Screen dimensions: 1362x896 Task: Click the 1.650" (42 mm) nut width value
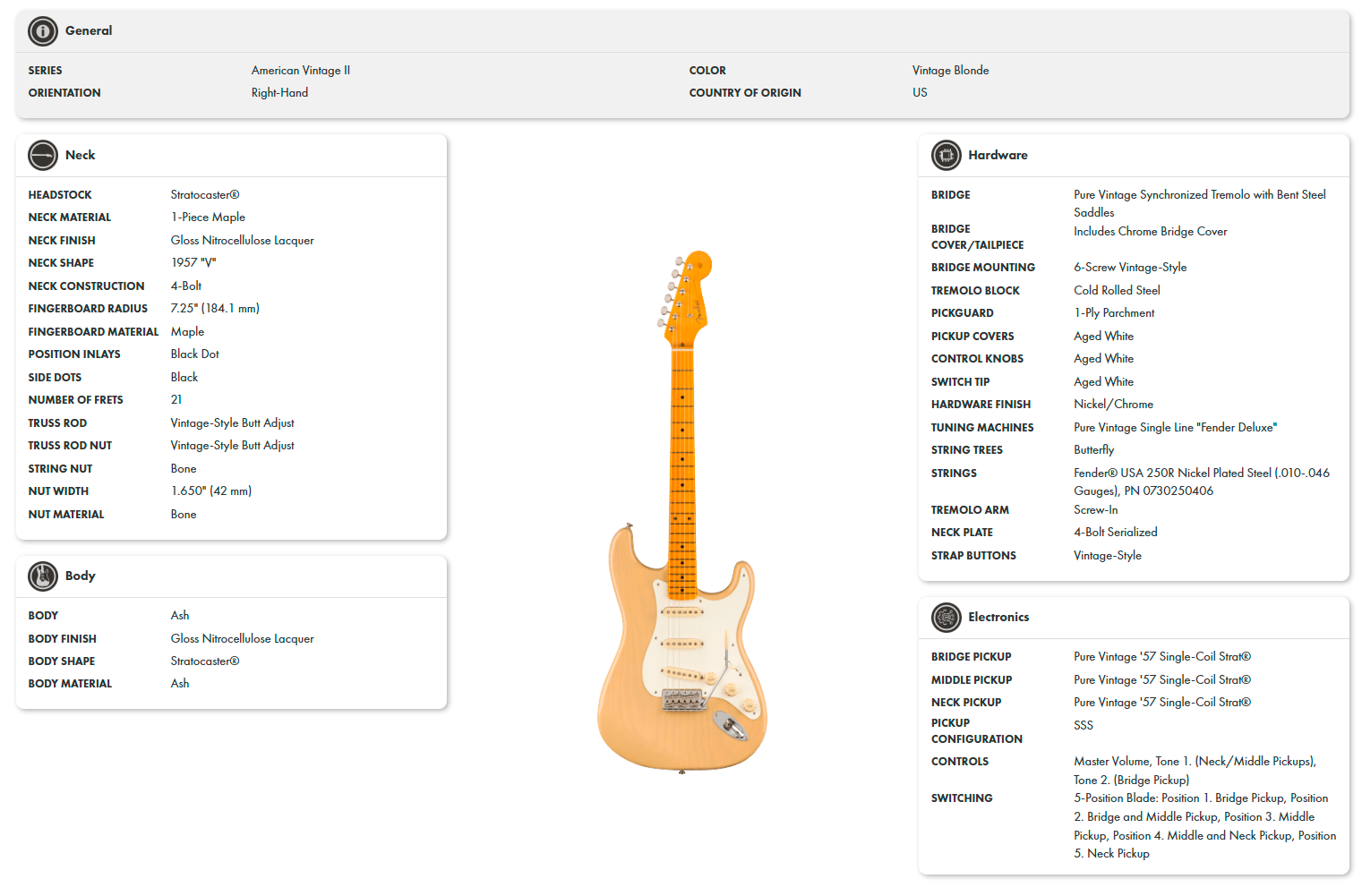coord(211,491)
